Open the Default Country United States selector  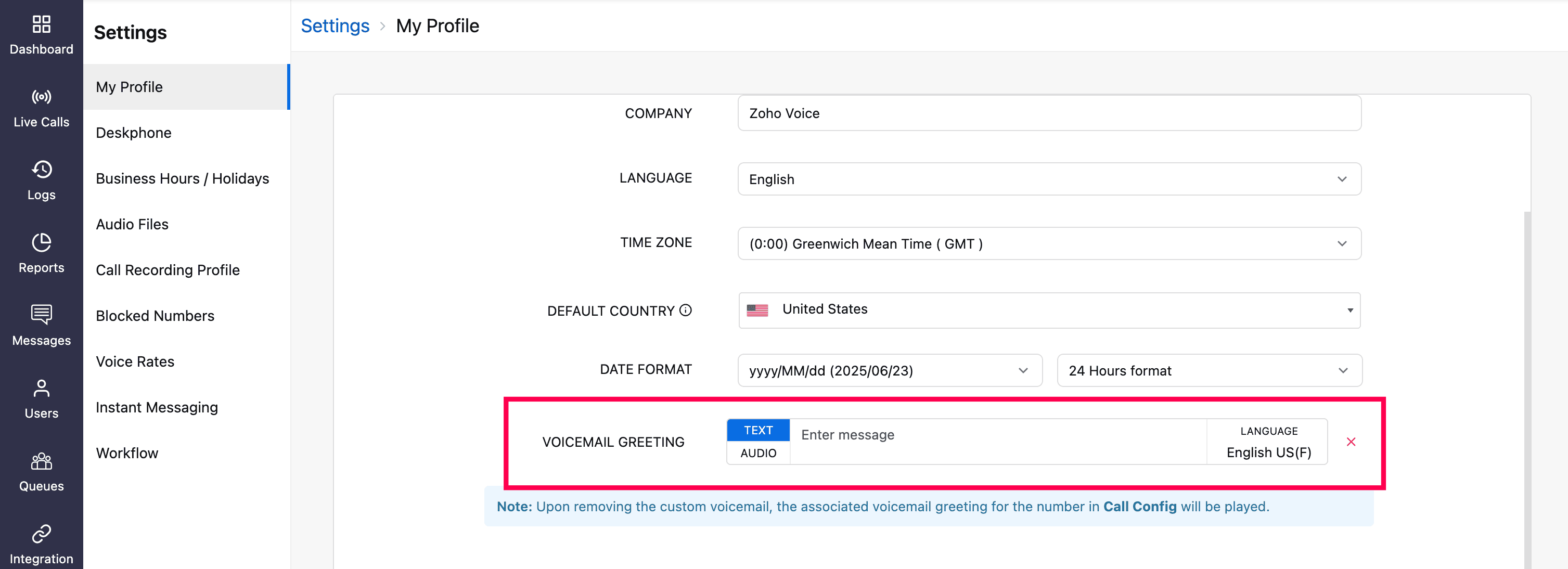pyautogui.click(x=1049, y=310)
